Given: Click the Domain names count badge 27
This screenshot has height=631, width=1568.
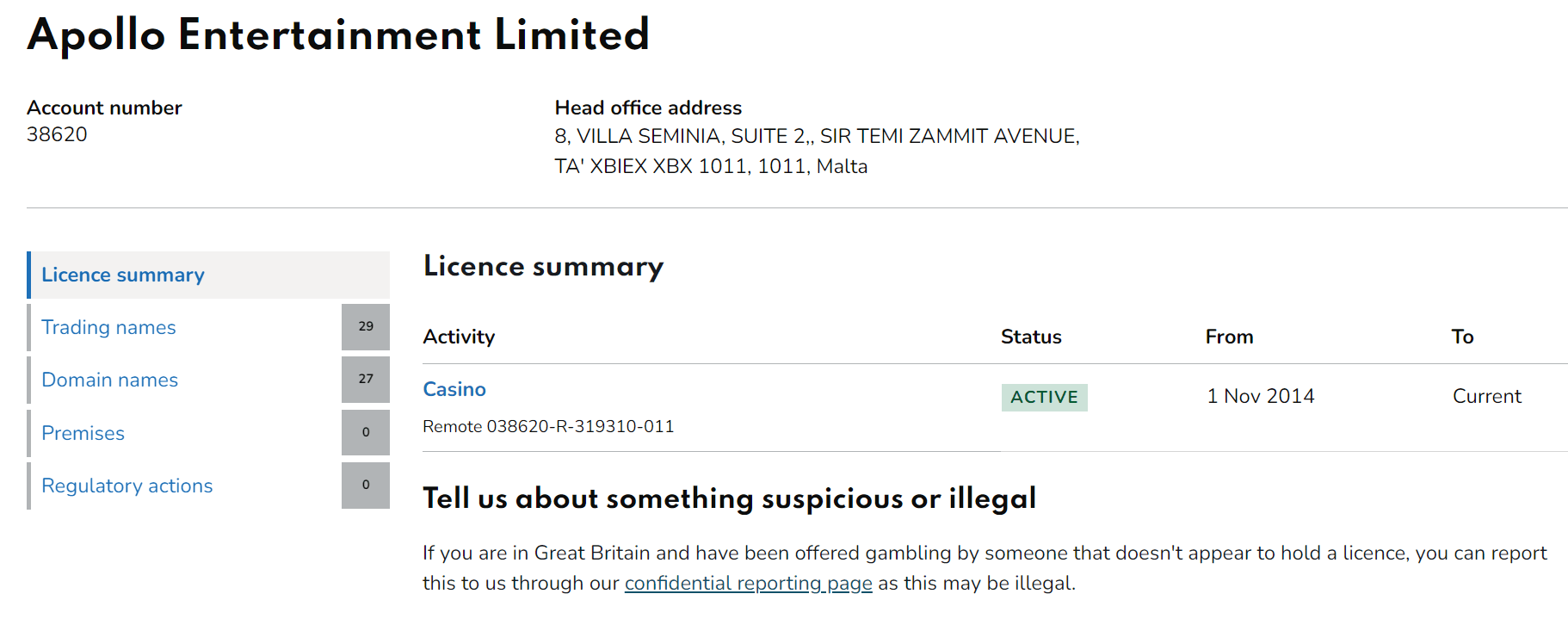Looking at the screenshot, I should pos(366,380).
